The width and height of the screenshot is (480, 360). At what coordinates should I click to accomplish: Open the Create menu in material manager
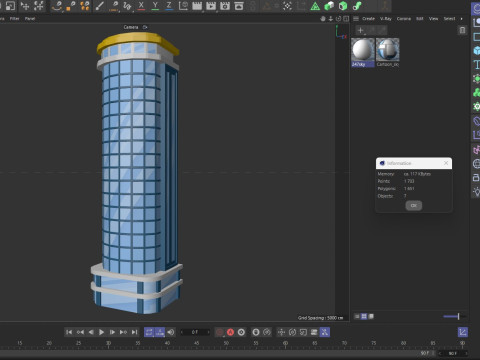368,19
